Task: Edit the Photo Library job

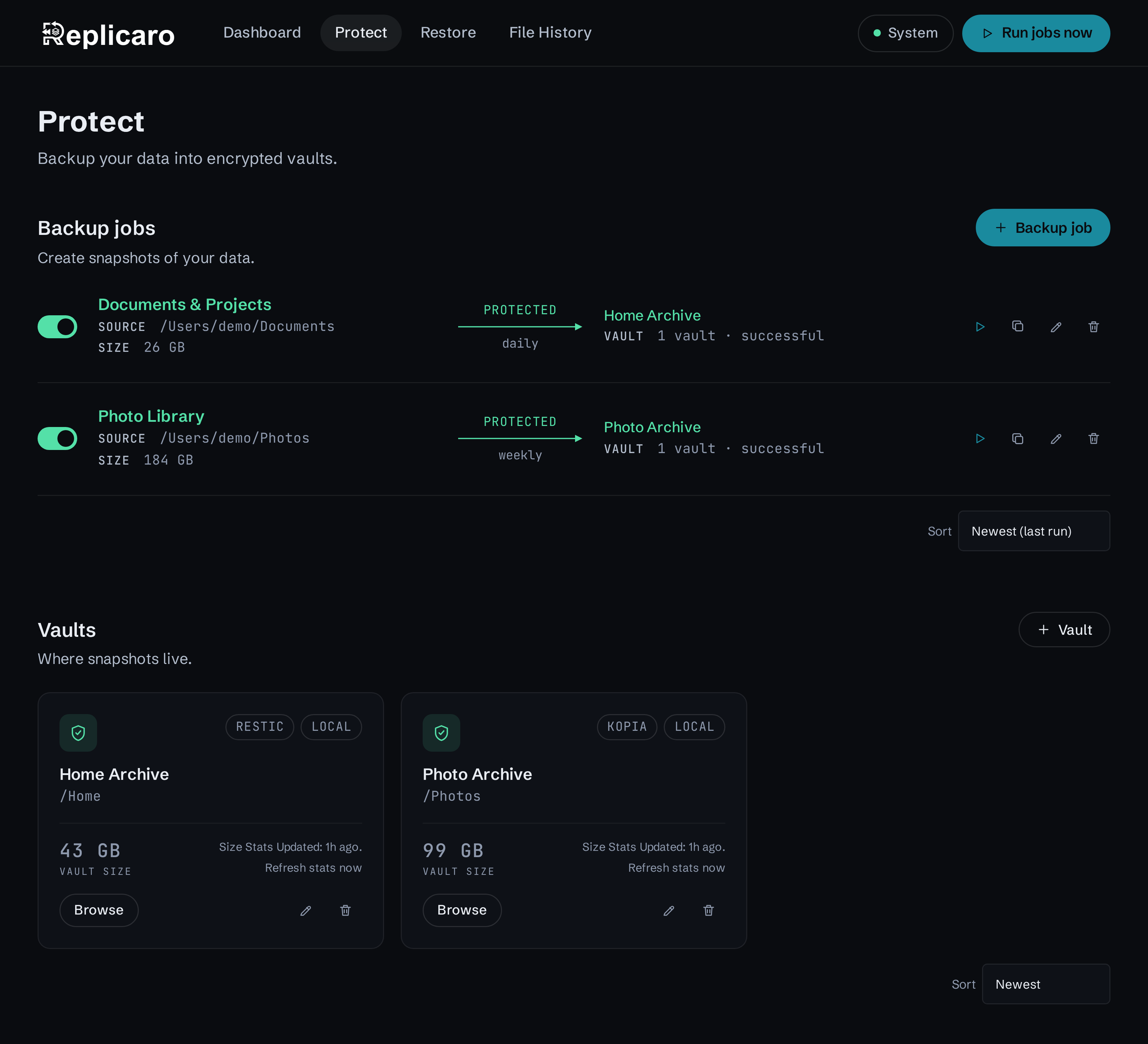Action: point(1056,438)
